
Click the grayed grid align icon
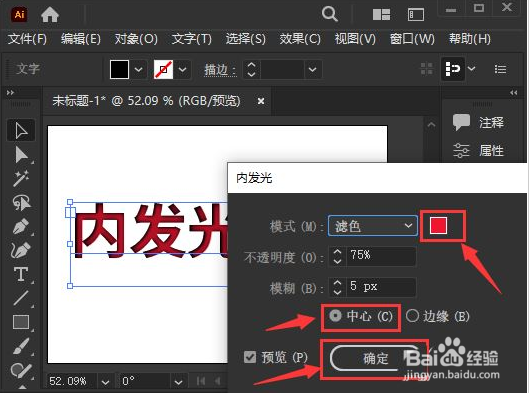coord(427,69)
